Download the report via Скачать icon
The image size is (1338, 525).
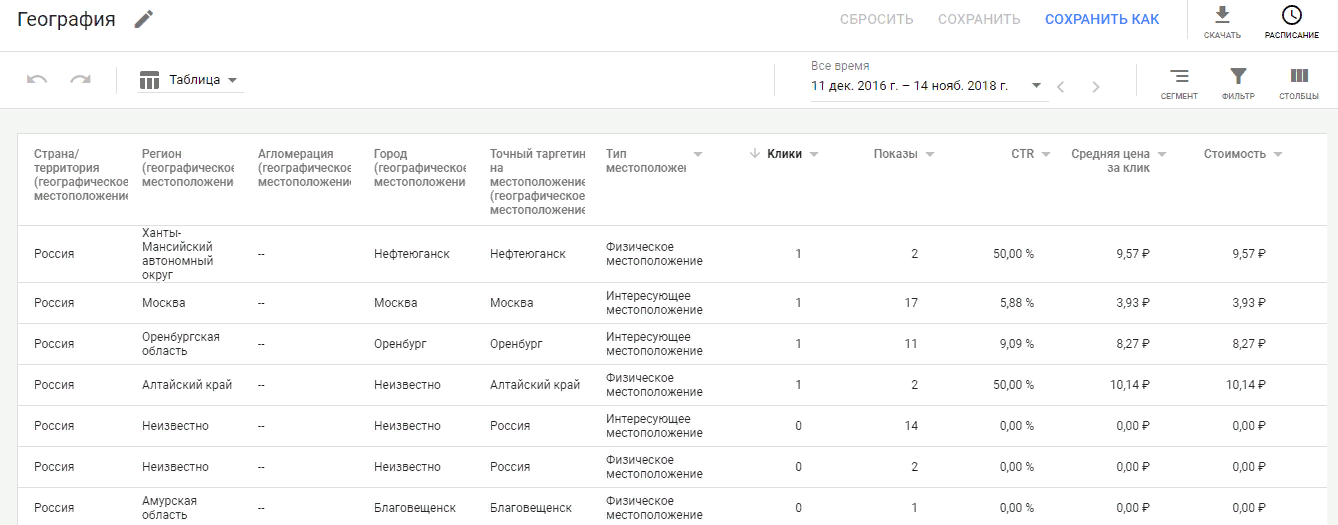(1222, 15)
